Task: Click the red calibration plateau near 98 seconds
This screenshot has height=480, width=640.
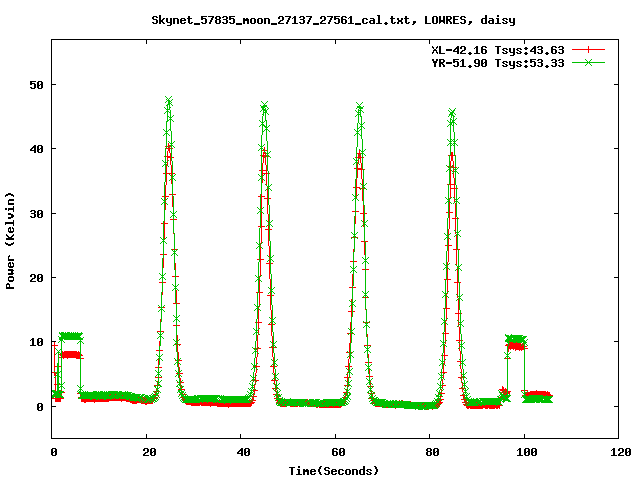Action: pyautogui.click(x=516, y=347)
